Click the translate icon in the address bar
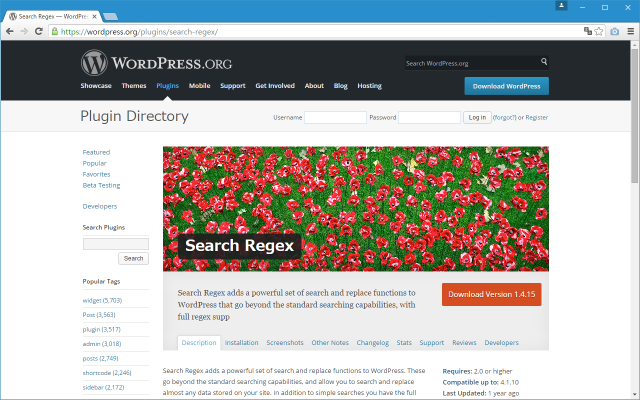640x400 pixels. 588,31
